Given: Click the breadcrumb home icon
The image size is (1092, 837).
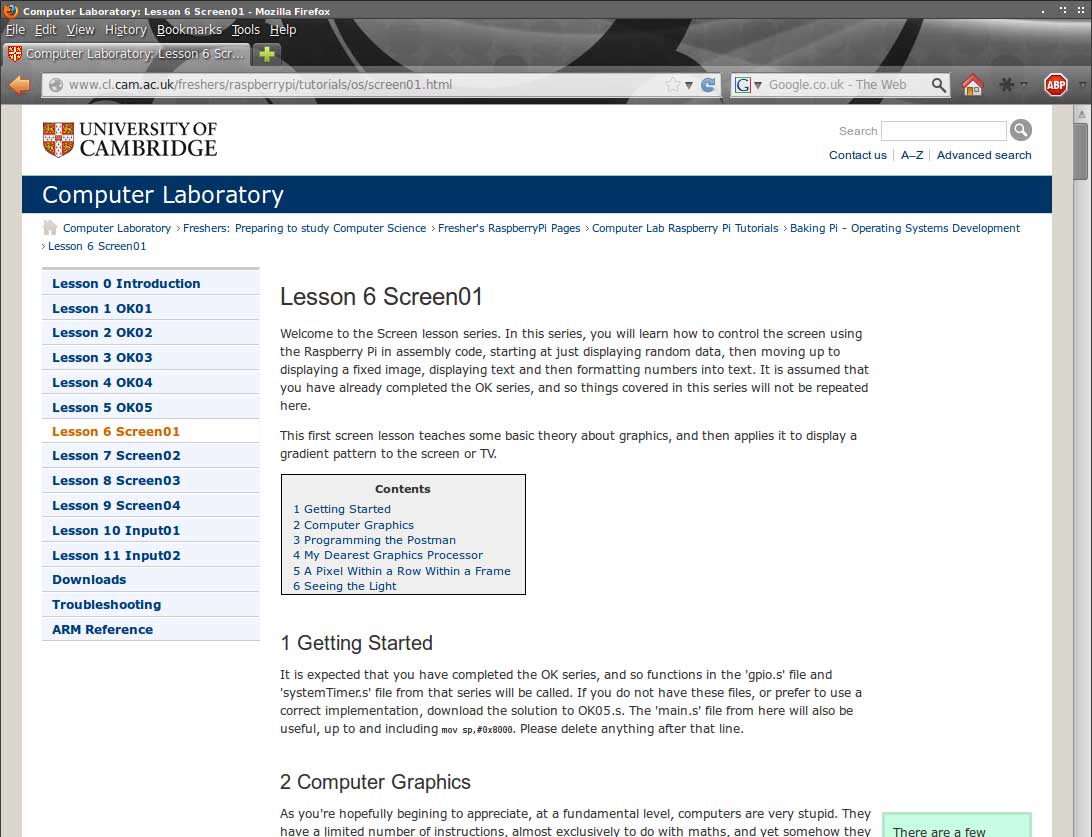Looking at the screenshot, I should [x=49, y=228].
